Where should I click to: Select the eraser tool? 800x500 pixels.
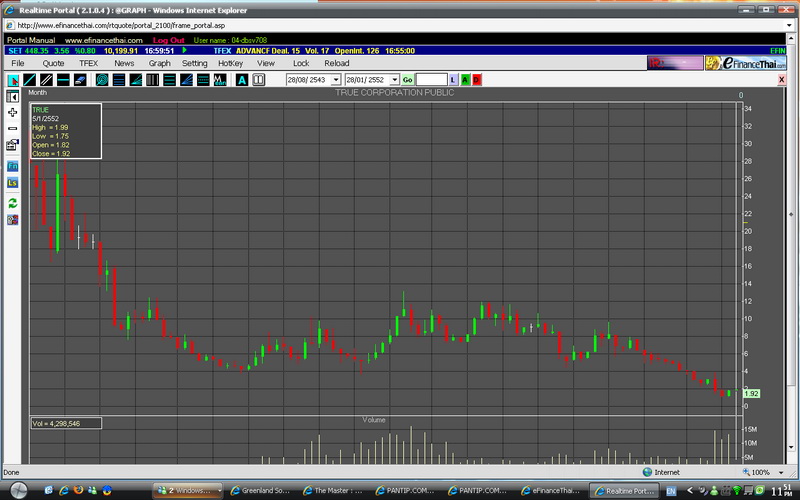80,80
